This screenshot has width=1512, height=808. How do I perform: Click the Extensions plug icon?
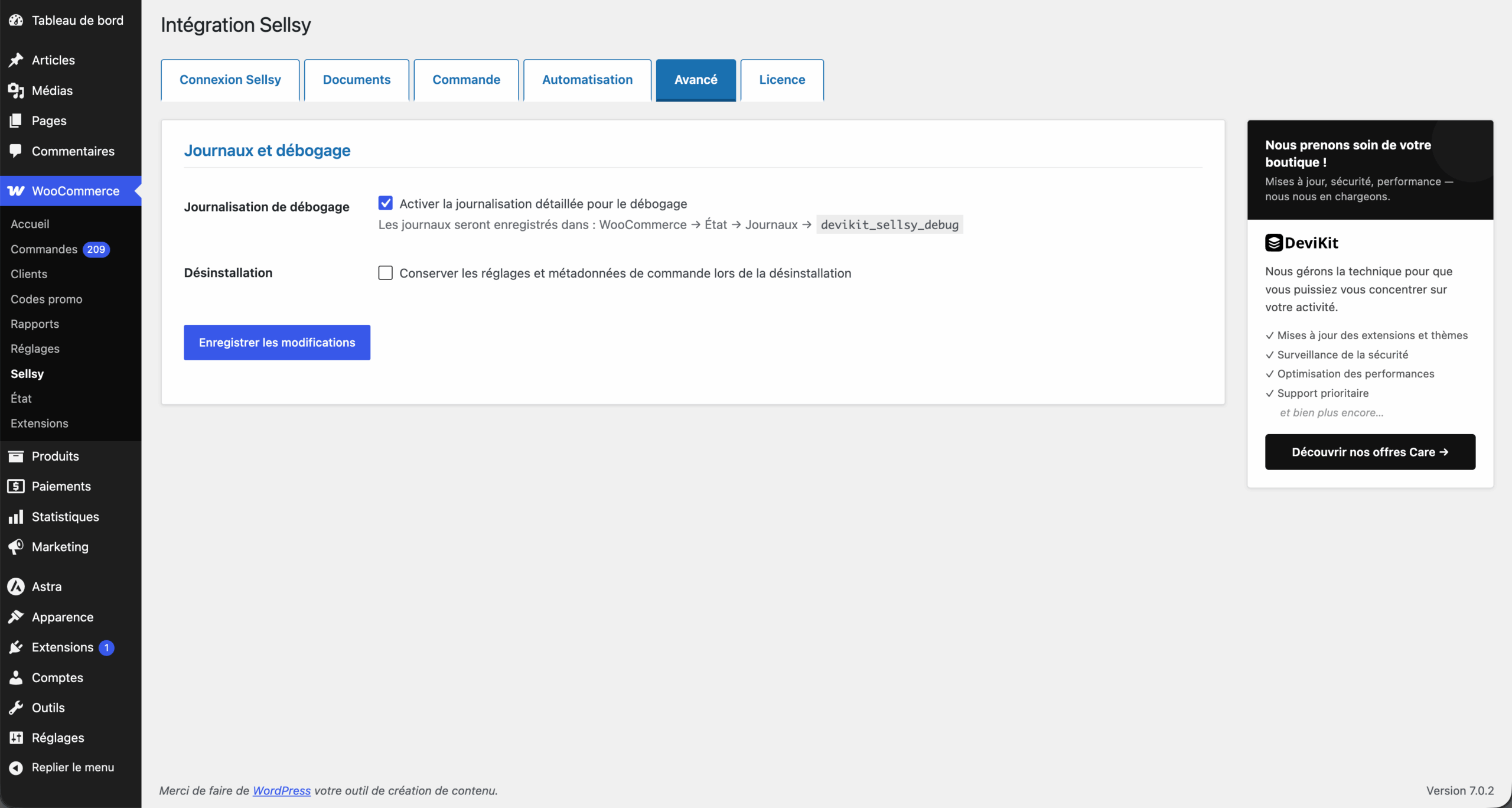click(x=16, y=647)
